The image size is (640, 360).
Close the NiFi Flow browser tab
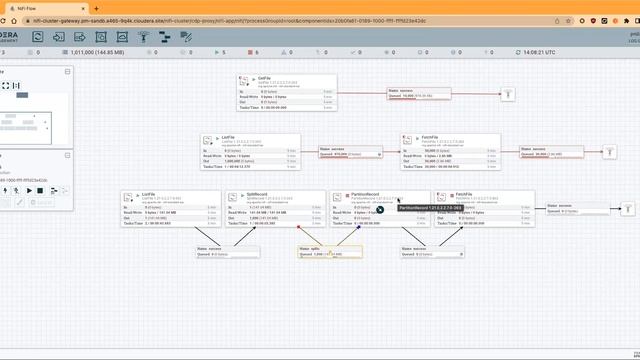[x=83, y=9]
